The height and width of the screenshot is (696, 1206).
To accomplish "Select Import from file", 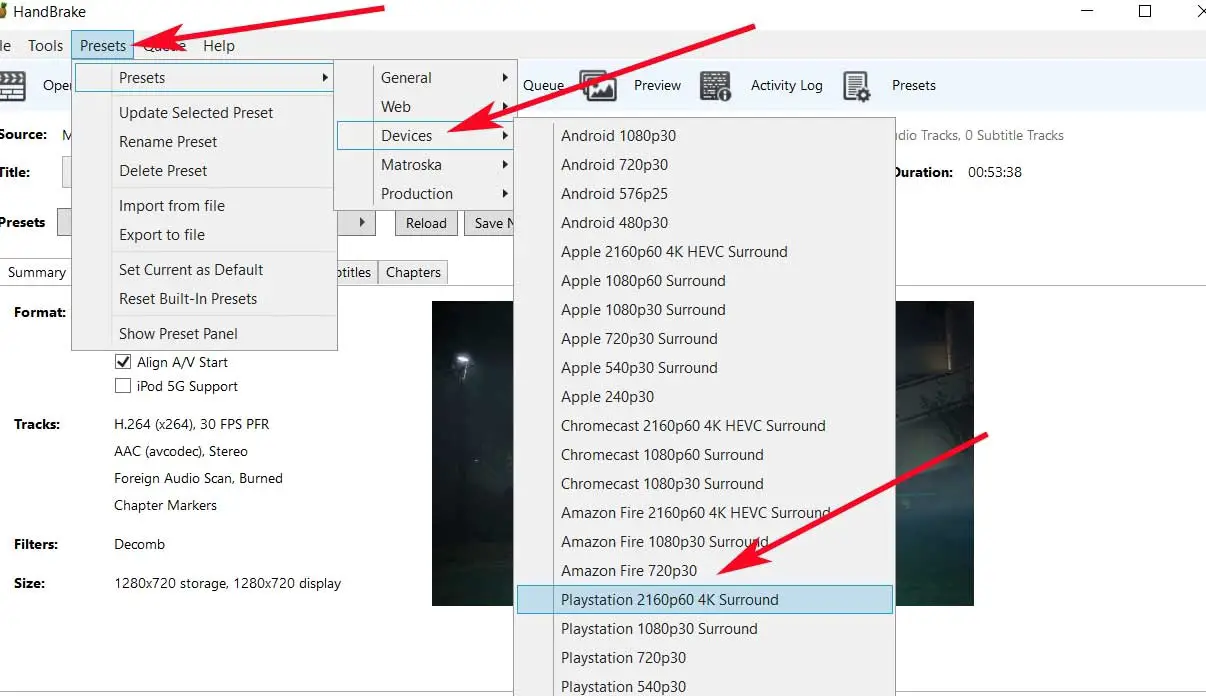I will (x=204, y=206).
